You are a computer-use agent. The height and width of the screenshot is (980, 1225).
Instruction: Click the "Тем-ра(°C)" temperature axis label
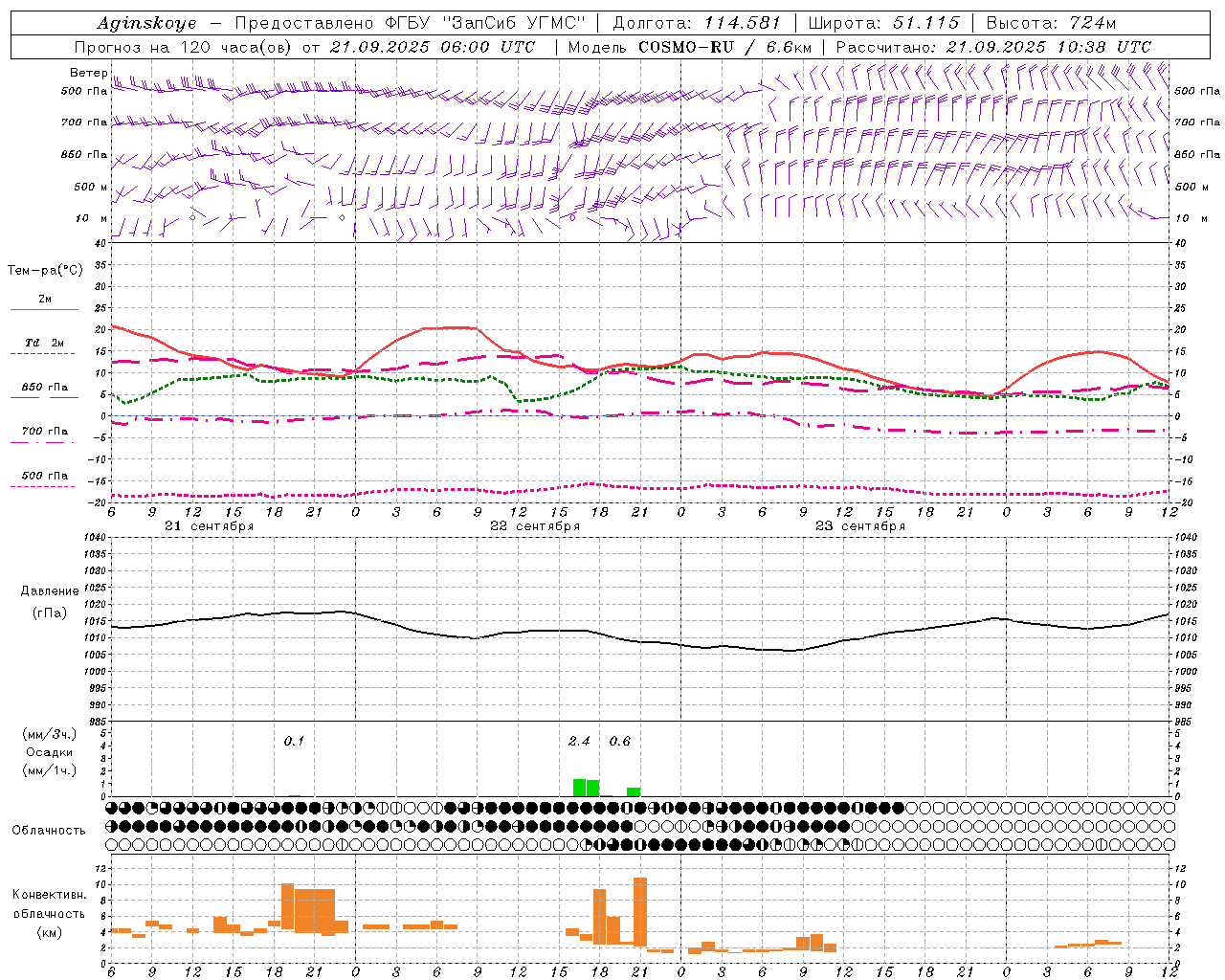click(x=45, y=271)
